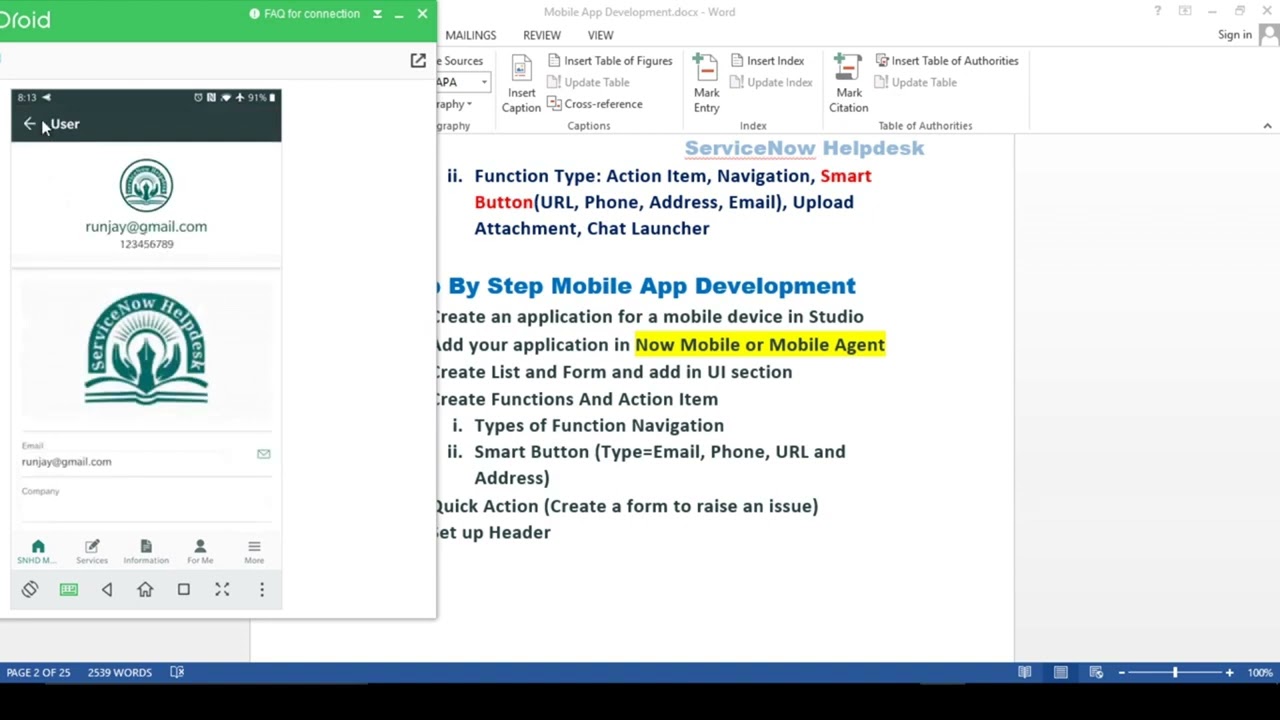This screenshot has height=720, width=1280.
Task: Click the 100% zoom level
Action: pos(1259,672)
